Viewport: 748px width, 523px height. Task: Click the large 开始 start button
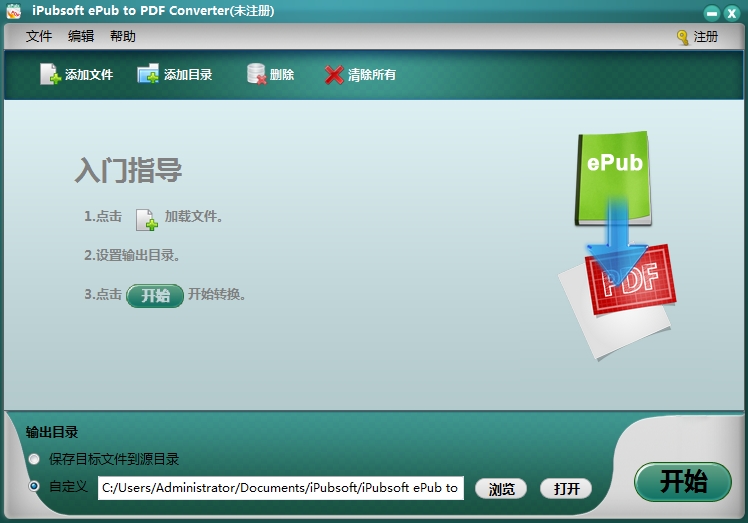[683, 481]
